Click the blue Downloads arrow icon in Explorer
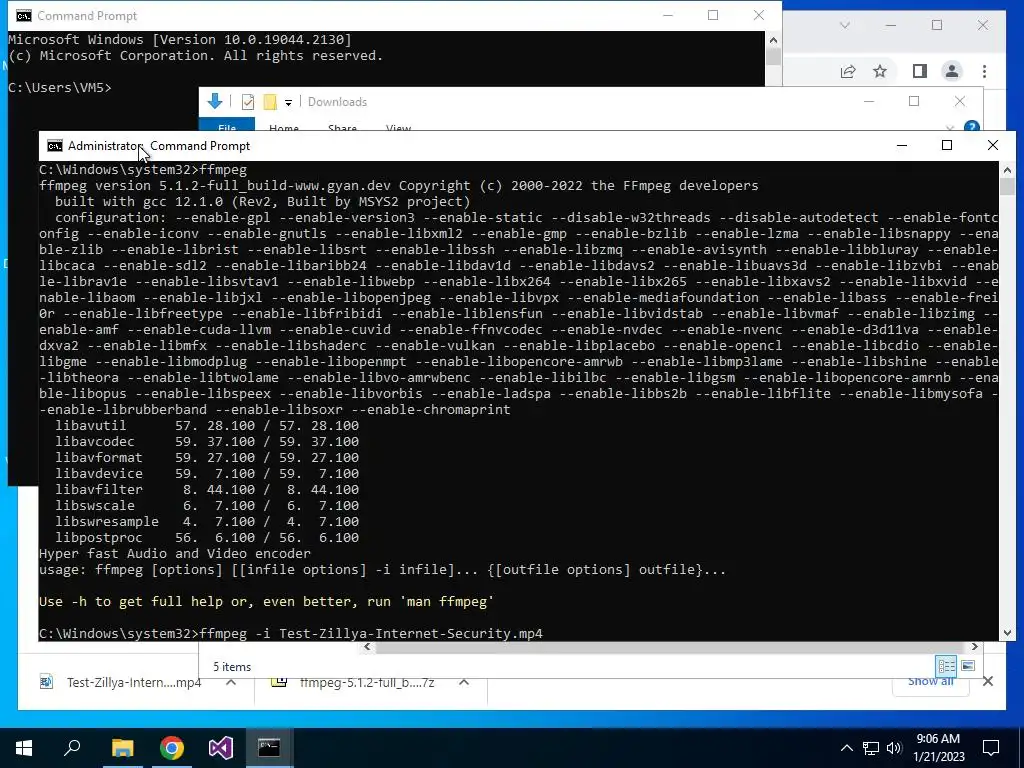The image size is (1024, 768). tap(215, 101)
